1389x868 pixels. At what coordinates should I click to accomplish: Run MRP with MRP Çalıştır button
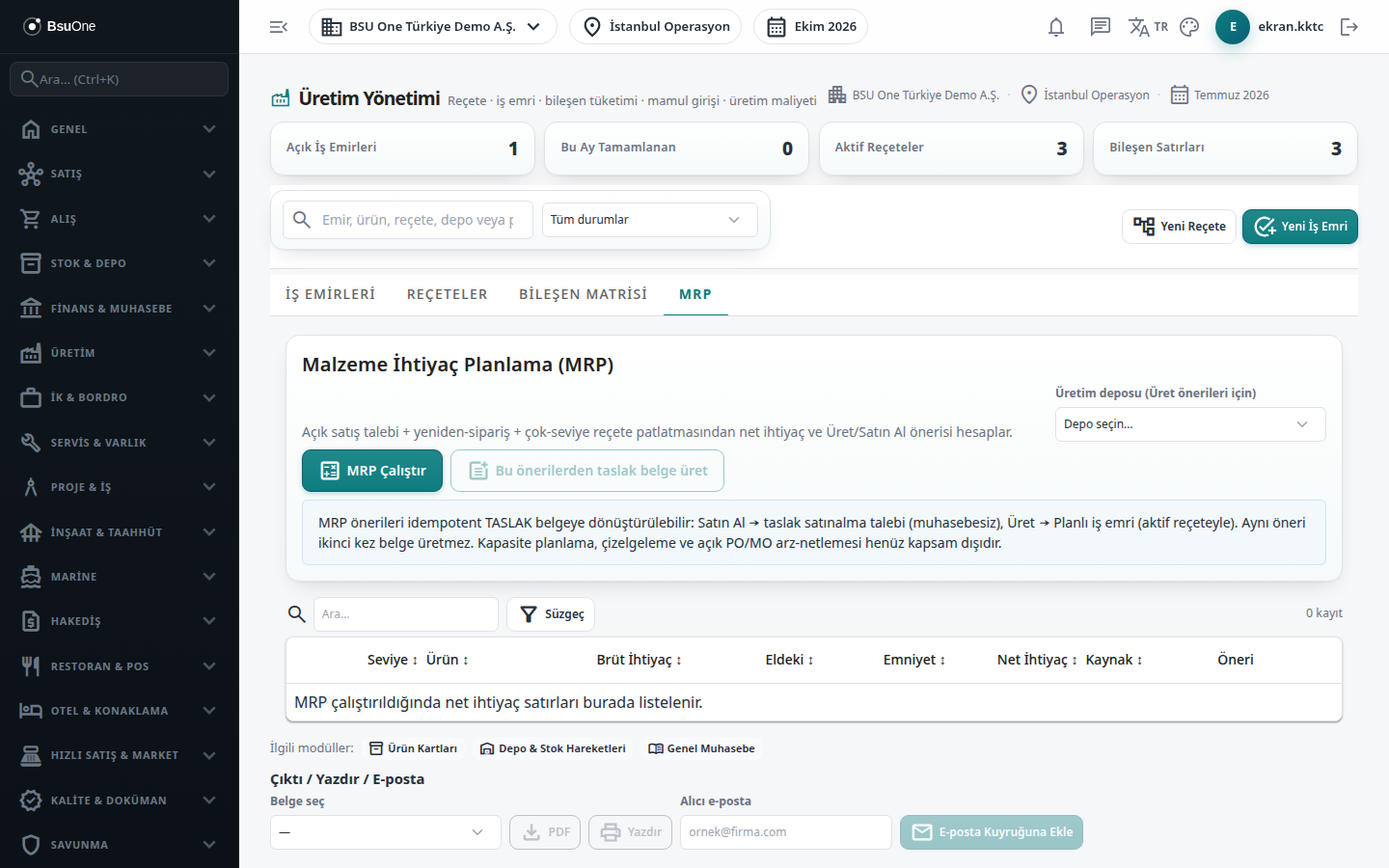(372, 471)
